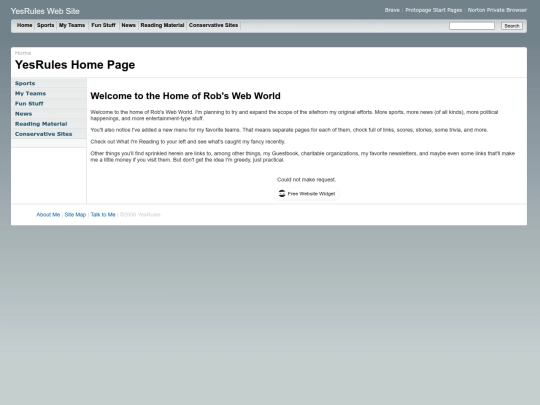This screenshot has height=405, width=540.
Task: Open Conservative Sites in top navigation bar
Action: tap(213, 25)
